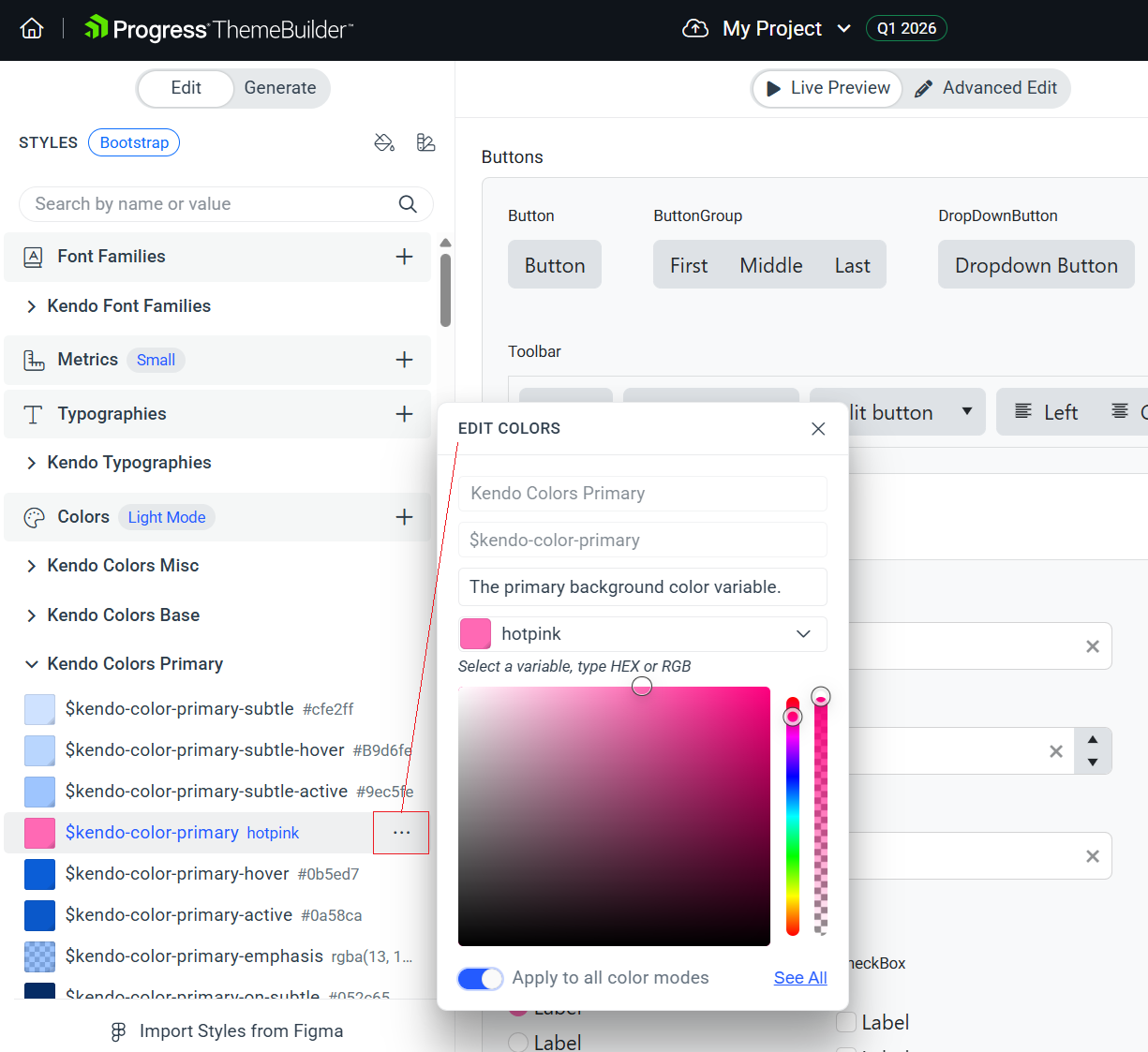This screenshot has height=1052, width=1148.
Task: Switch to the Generate tab
Action: (279, 87)
